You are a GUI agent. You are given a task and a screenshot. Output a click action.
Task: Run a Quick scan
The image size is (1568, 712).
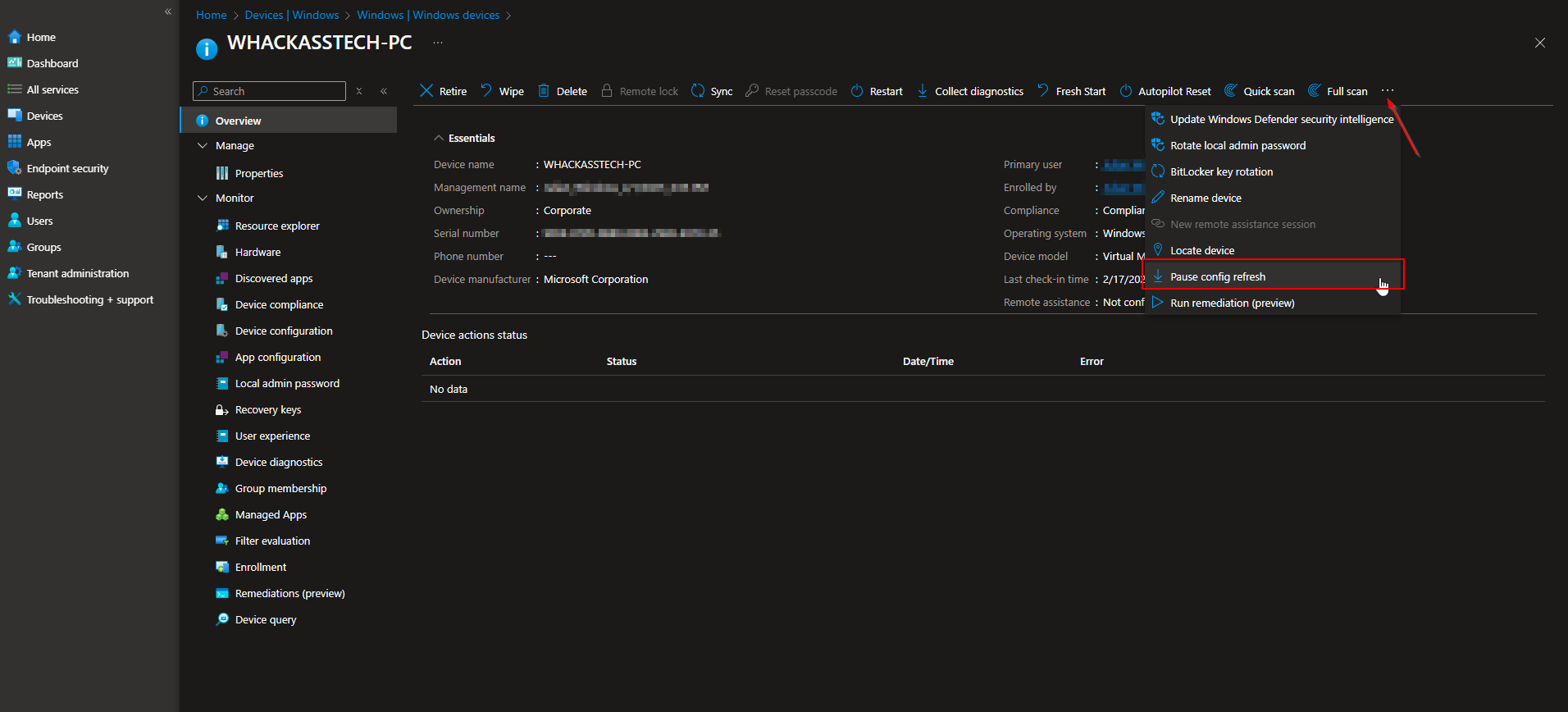point(1260,91)
